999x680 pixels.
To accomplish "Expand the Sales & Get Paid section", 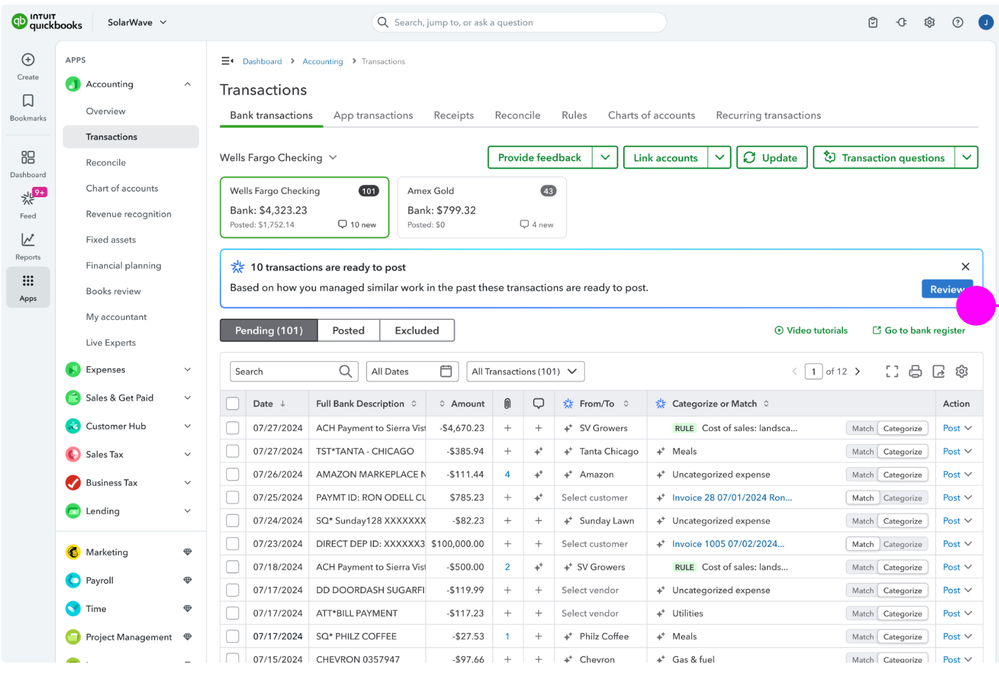I will click(x=187, y=398).
